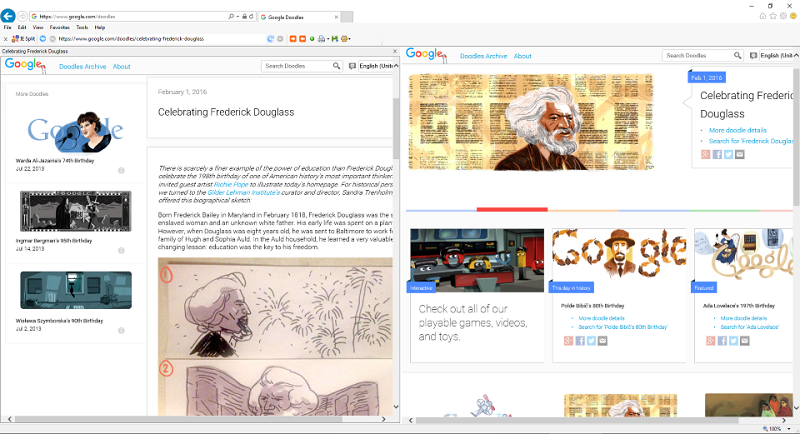This screenshot has height=434, width=800.
Task: Click the refresh icon inside the main address bar
Action: [x=252, y=17]
